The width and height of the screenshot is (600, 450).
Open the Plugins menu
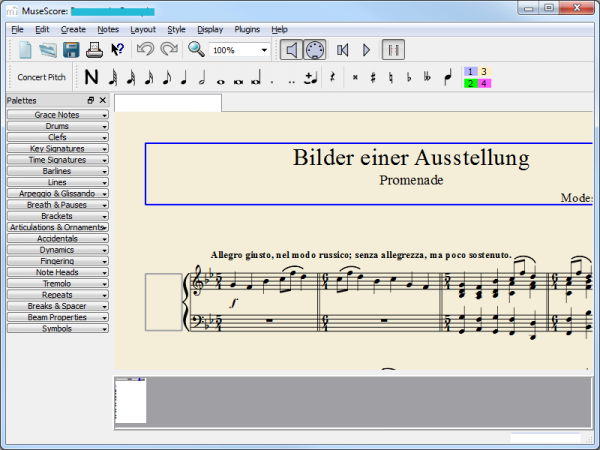tap(247, 29)
